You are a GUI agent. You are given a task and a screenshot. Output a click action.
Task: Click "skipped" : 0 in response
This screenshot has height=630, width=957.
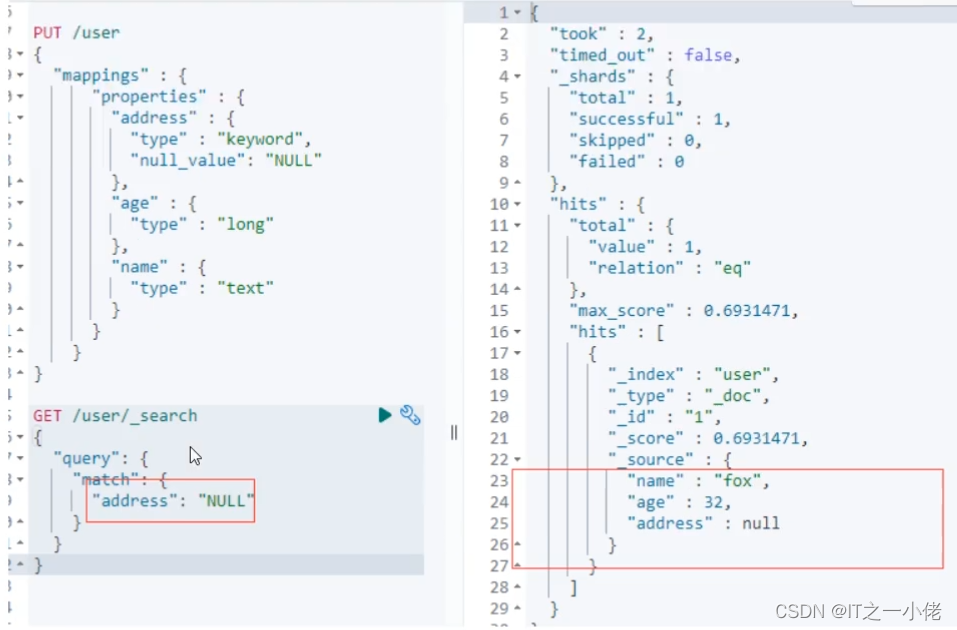(635, 140)
